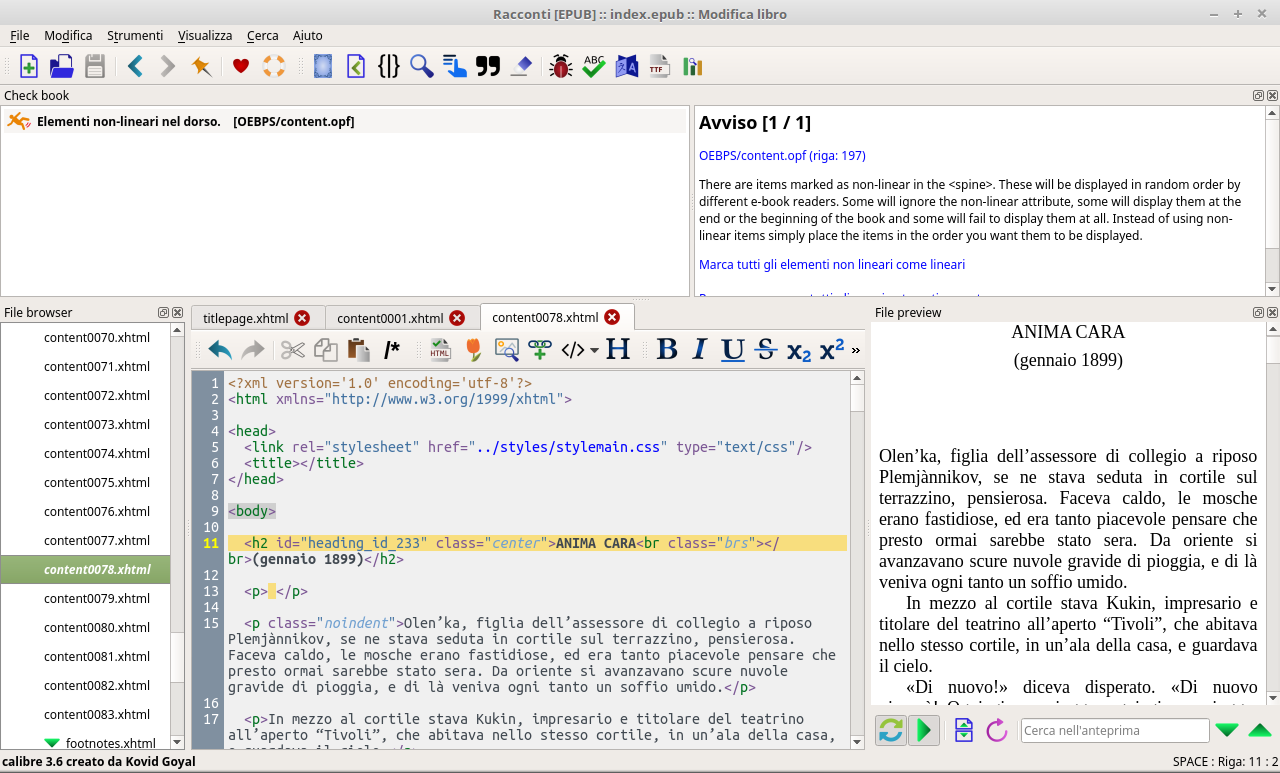Click the beautify file curly-braces icon
Viewport: 1280px width, 773px height.
click(x=389, y=67)
